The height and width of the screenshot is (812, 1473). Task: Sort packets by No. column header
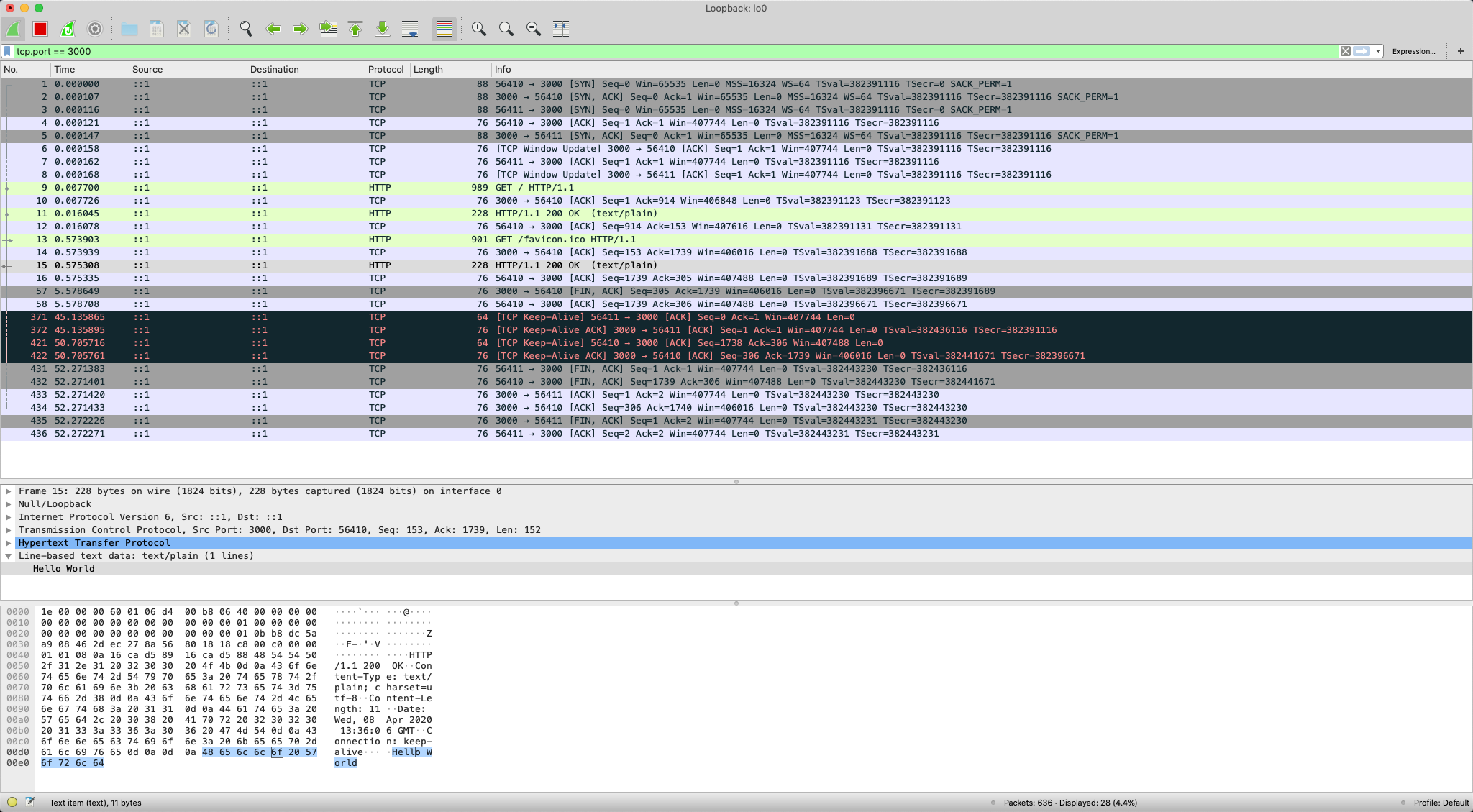pyautogui.click(x=26, y=69)
